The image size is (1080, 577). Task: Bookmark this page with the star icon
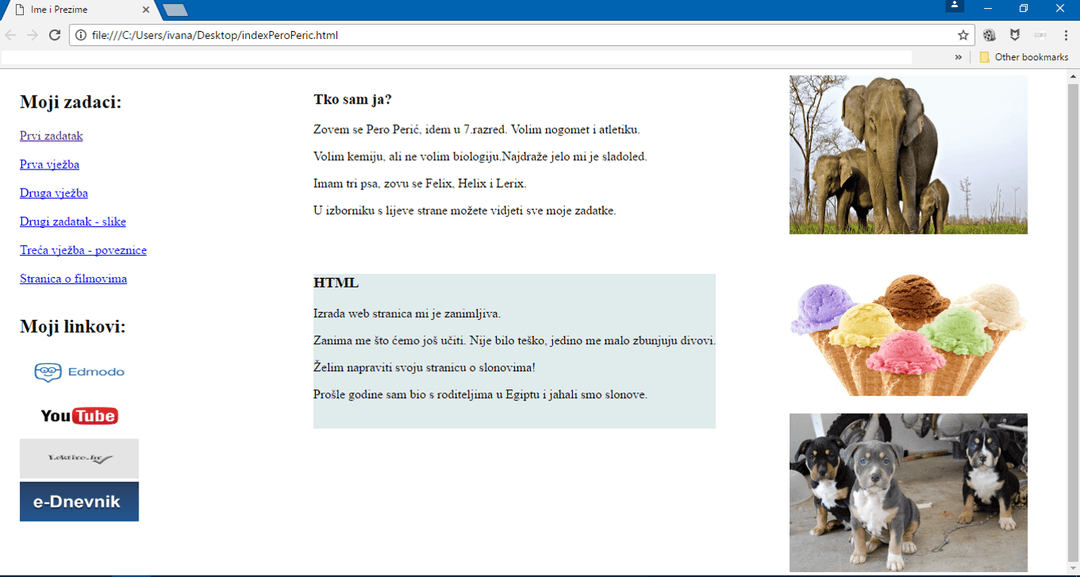pos(963,35)
